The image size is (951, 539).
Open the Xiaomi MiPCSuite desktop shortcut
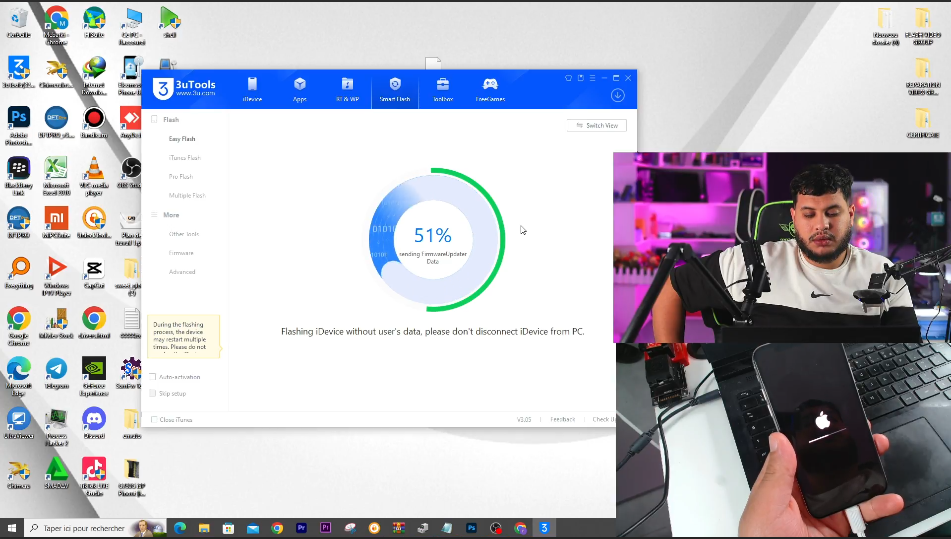coord(56,222)
